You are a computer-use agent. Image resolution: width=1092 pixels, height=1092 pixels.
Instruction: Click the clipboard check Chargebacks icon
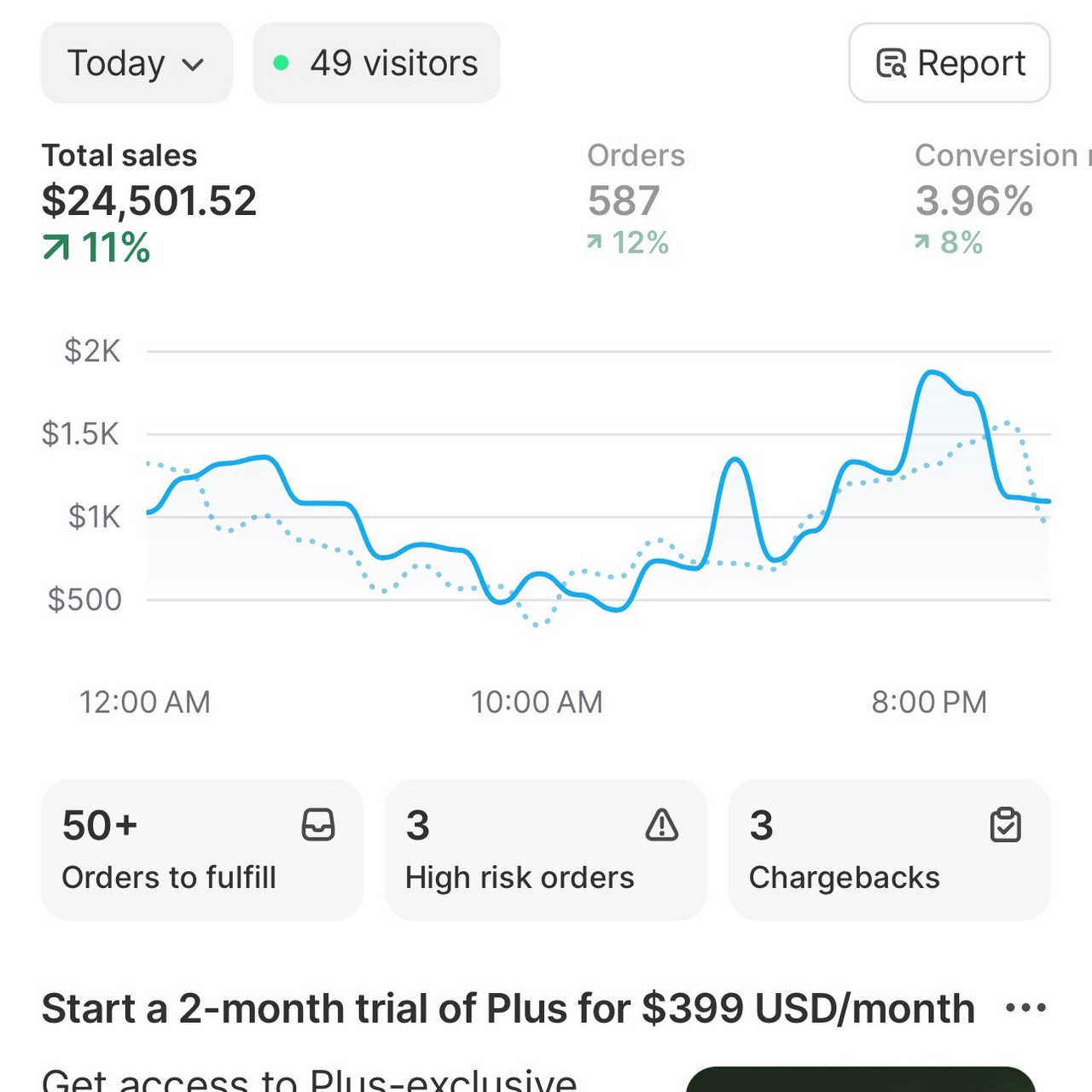(1005, 825)
